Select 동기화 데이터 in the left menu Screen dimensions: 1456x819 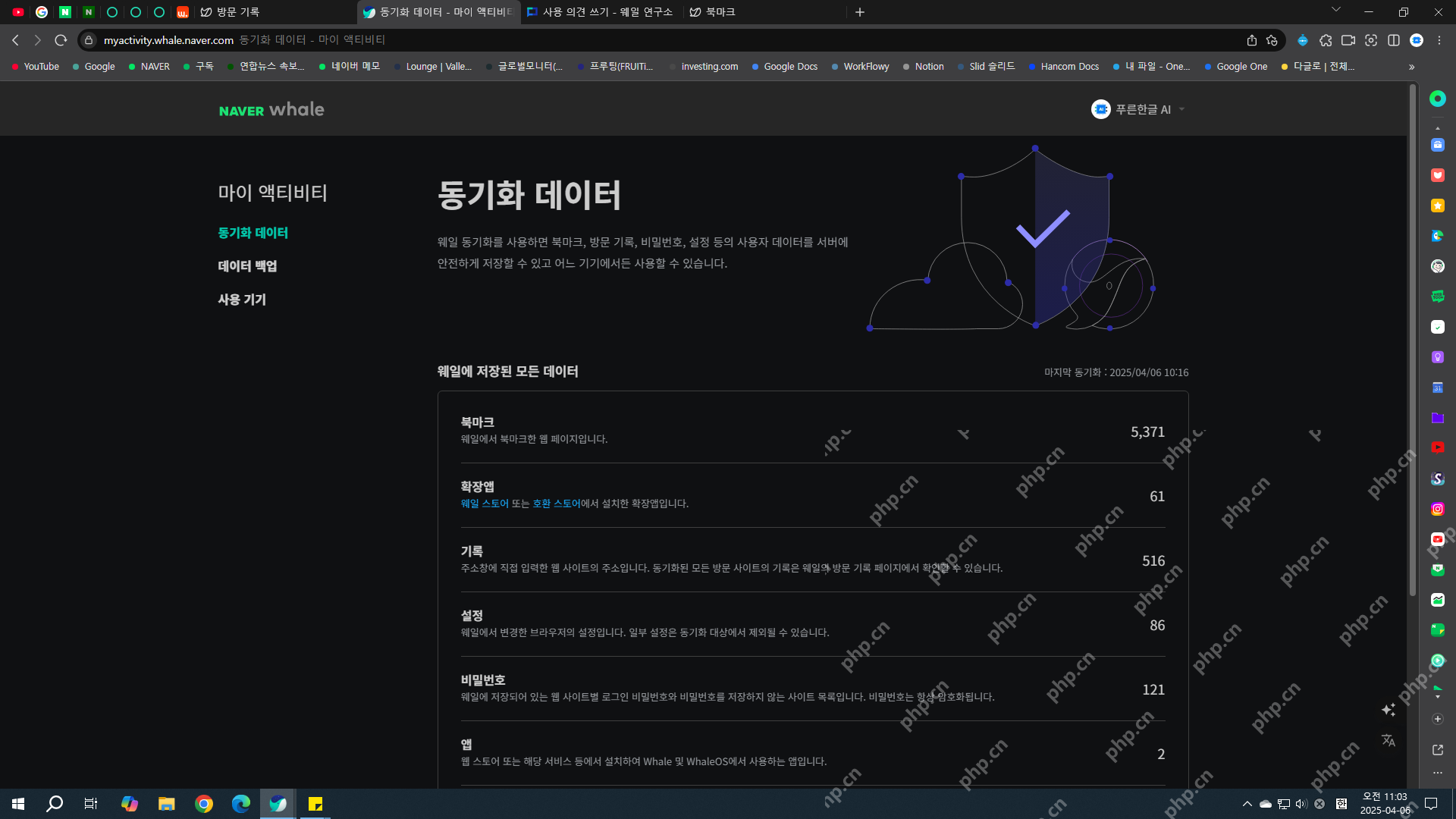tap(253, 233)
